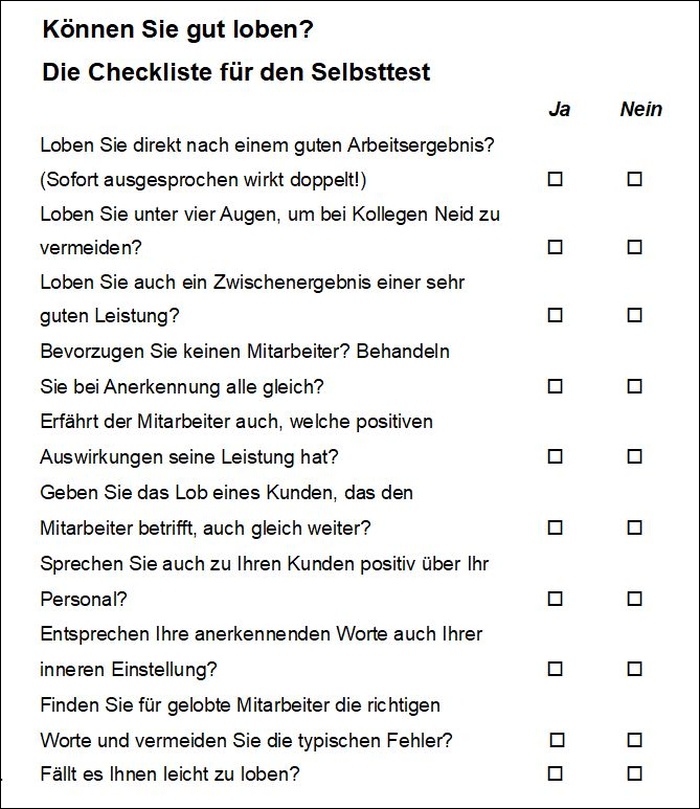This screenshot has width=700, height=809.
Task: Check Nein for avoiding 'typischen Fehler'
Action: point(634,740)
